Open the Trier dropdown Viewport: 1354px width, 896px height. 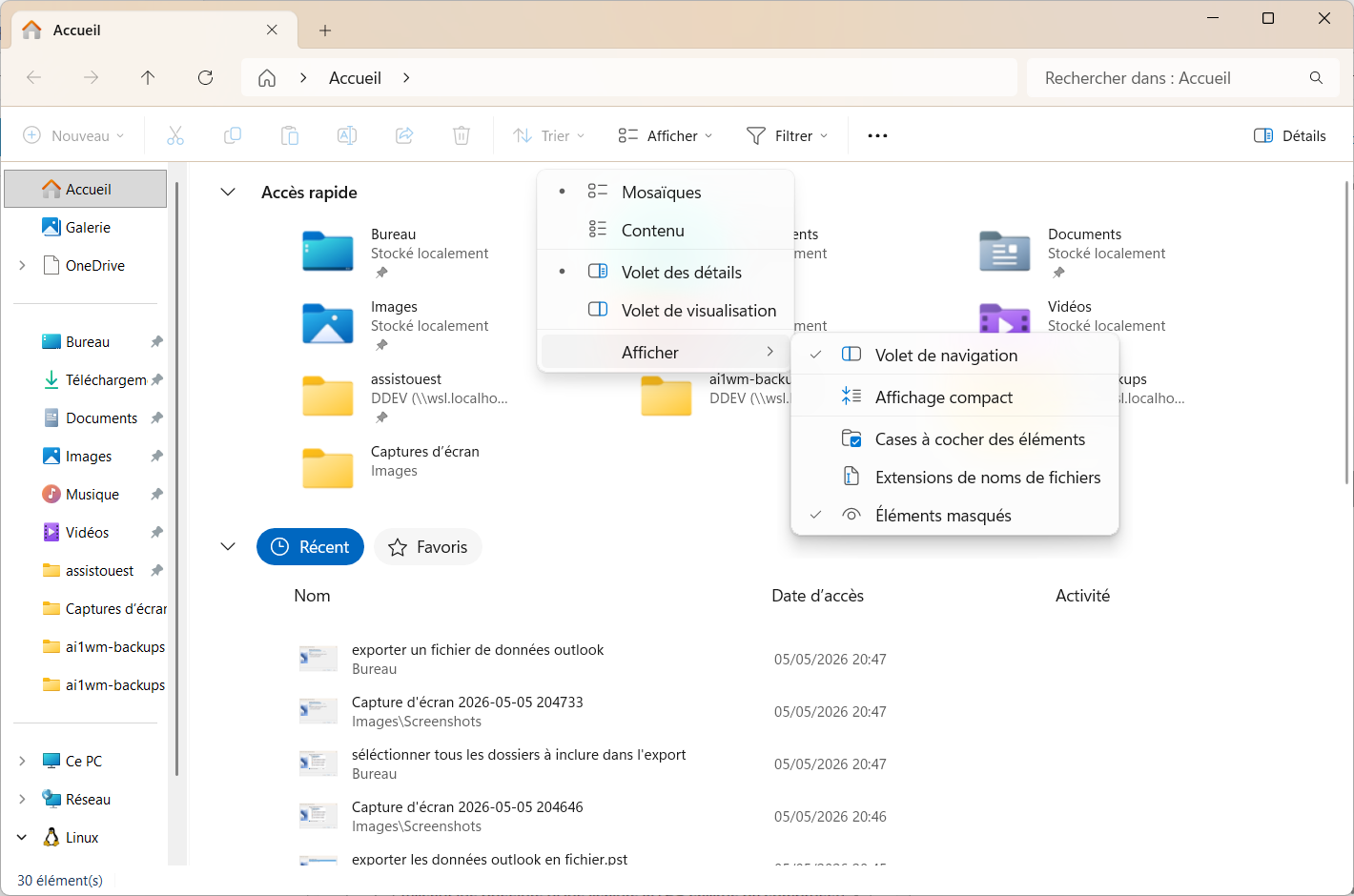click(x=548, y=135)
